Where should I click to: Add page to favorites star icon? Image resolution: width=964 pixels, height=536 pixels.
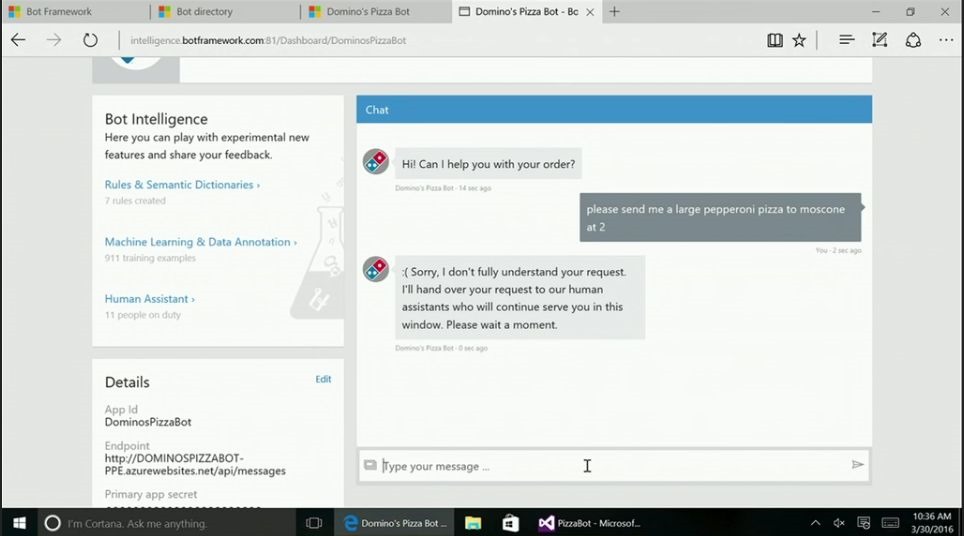(799, 40)
